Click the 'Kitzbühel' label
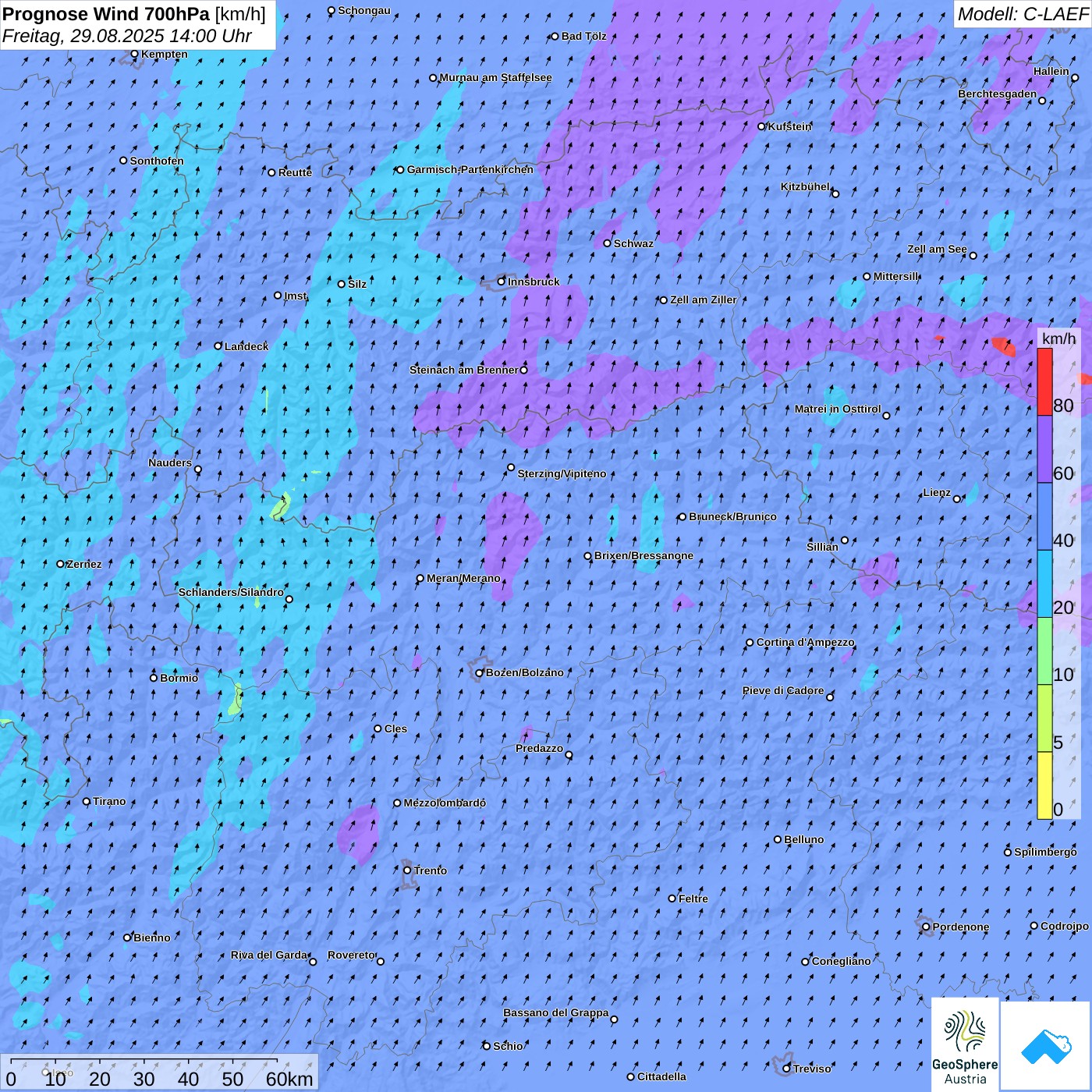1092x1092 pixels. point(805,186)
